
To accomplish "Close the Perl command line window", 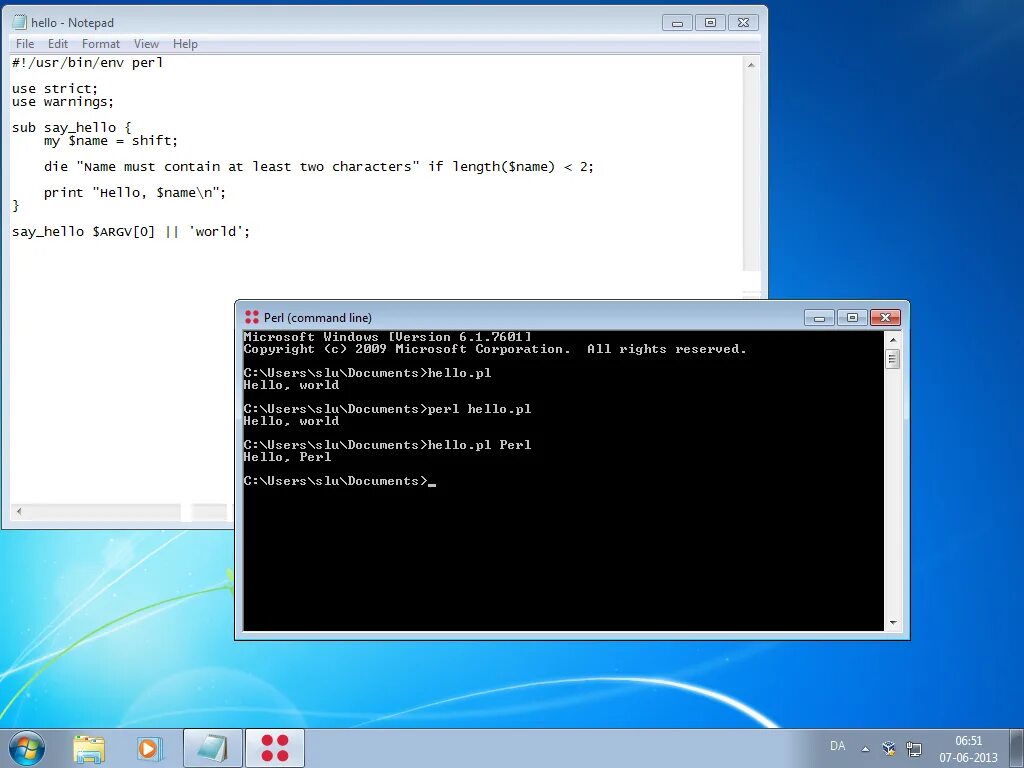I will (886, 317).
